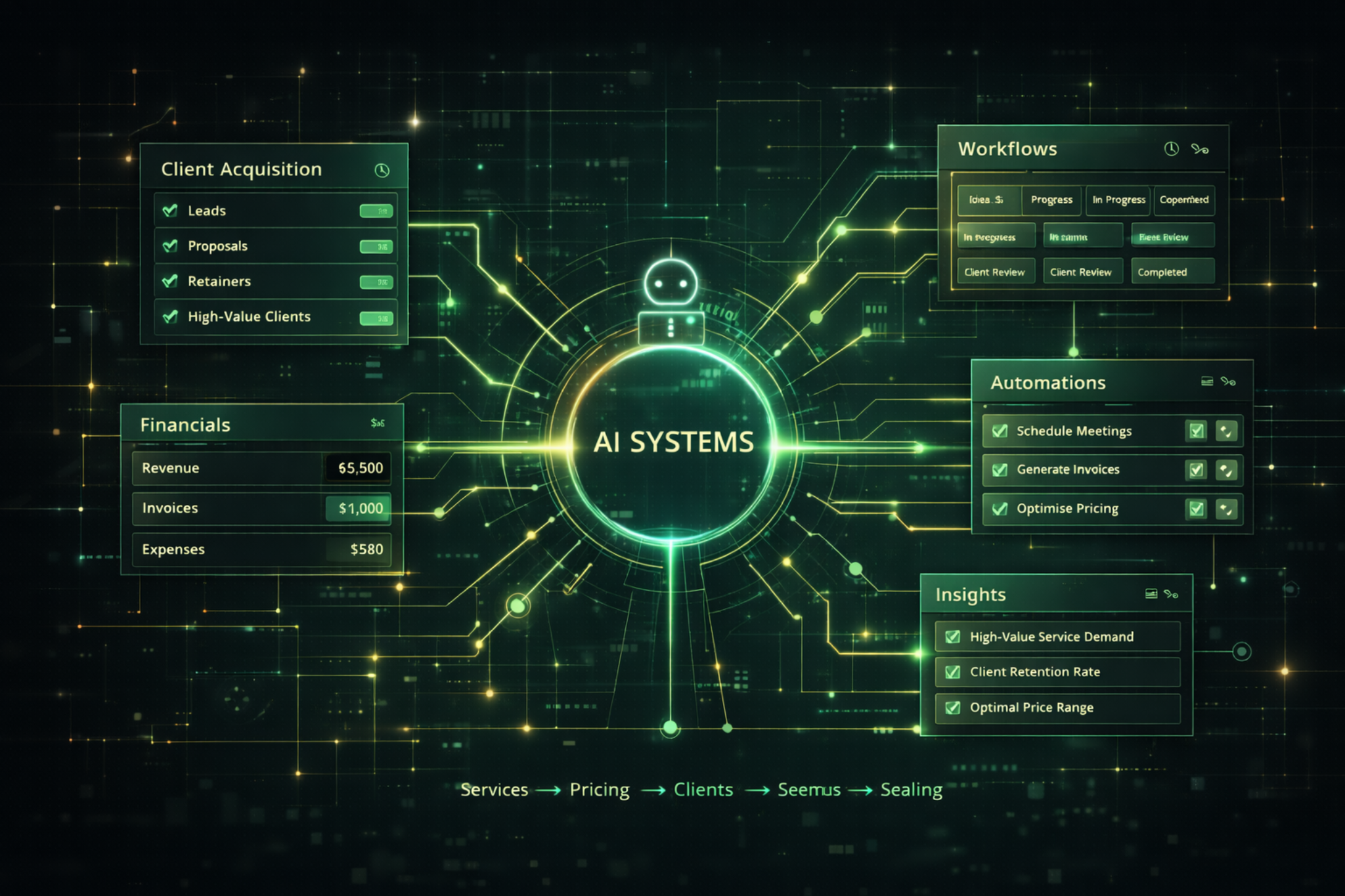Click the panel icon in the Insights header
Screen dimensions: 1345x896
(x=1151, y=593)
